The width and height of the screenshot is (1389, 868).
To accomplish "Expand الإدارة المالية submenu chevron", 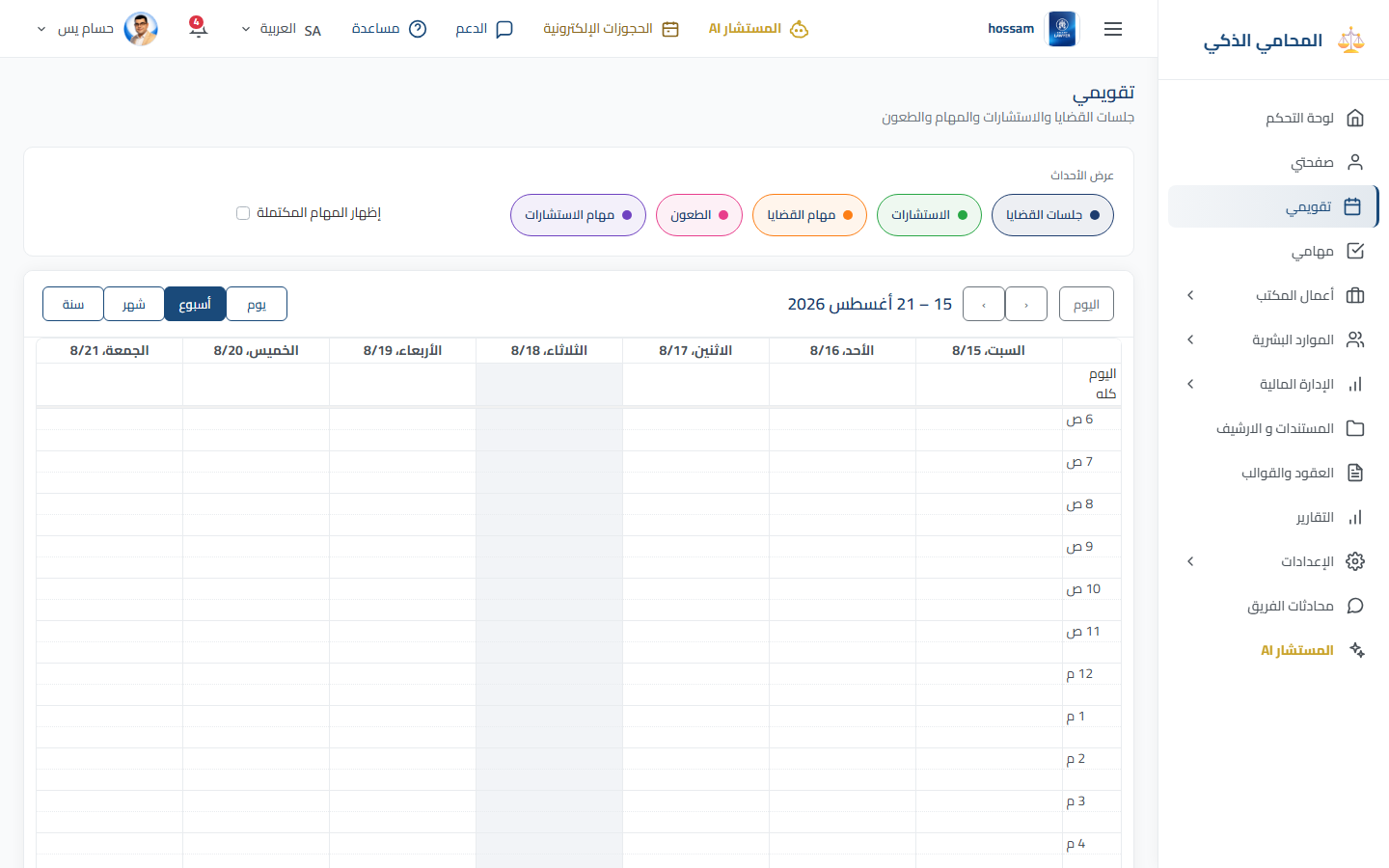I will (x=1190, y=384).
